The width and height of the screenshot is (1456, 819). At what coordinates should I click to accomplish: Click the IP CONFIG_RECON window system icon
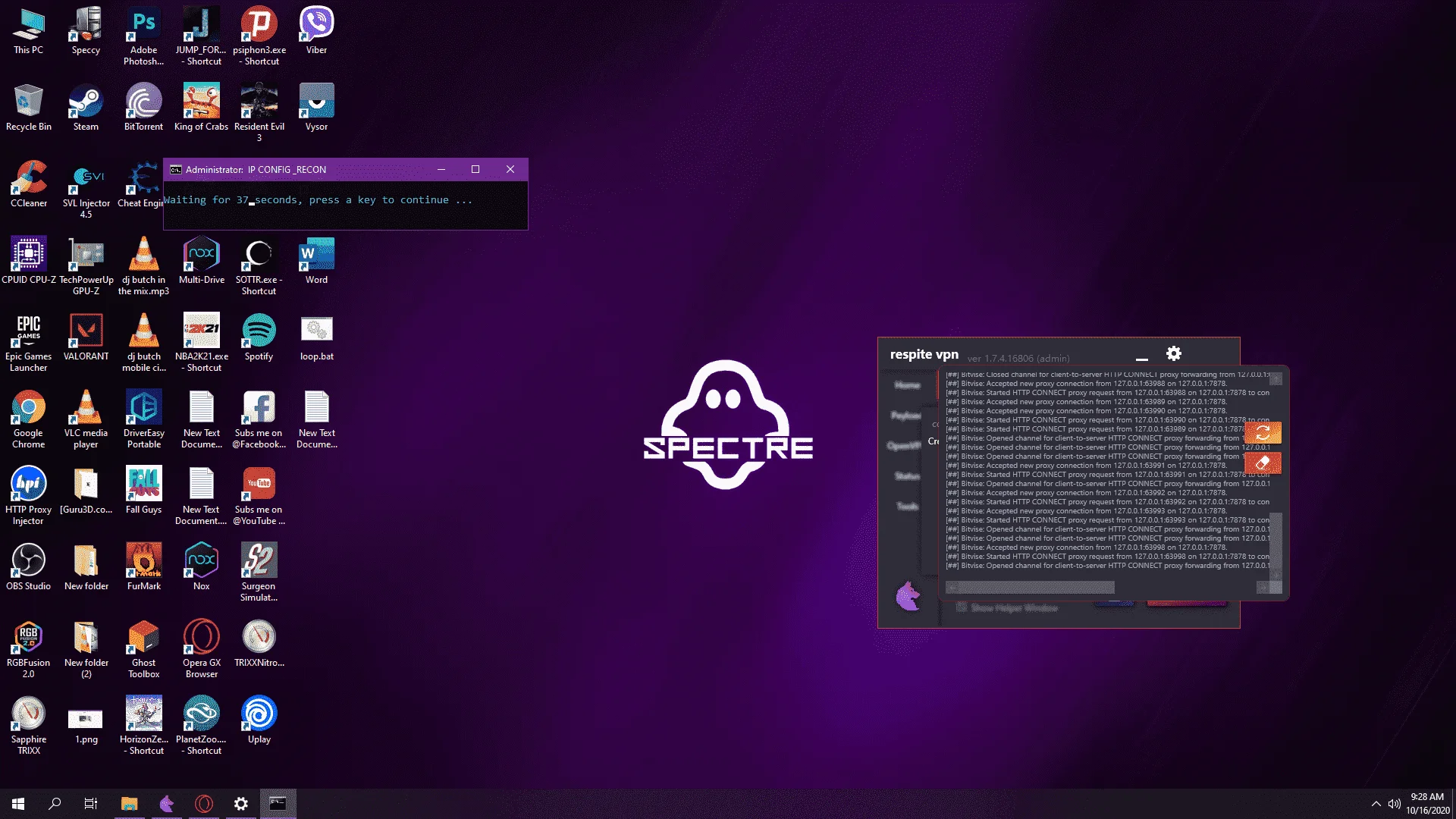point(176,170)
